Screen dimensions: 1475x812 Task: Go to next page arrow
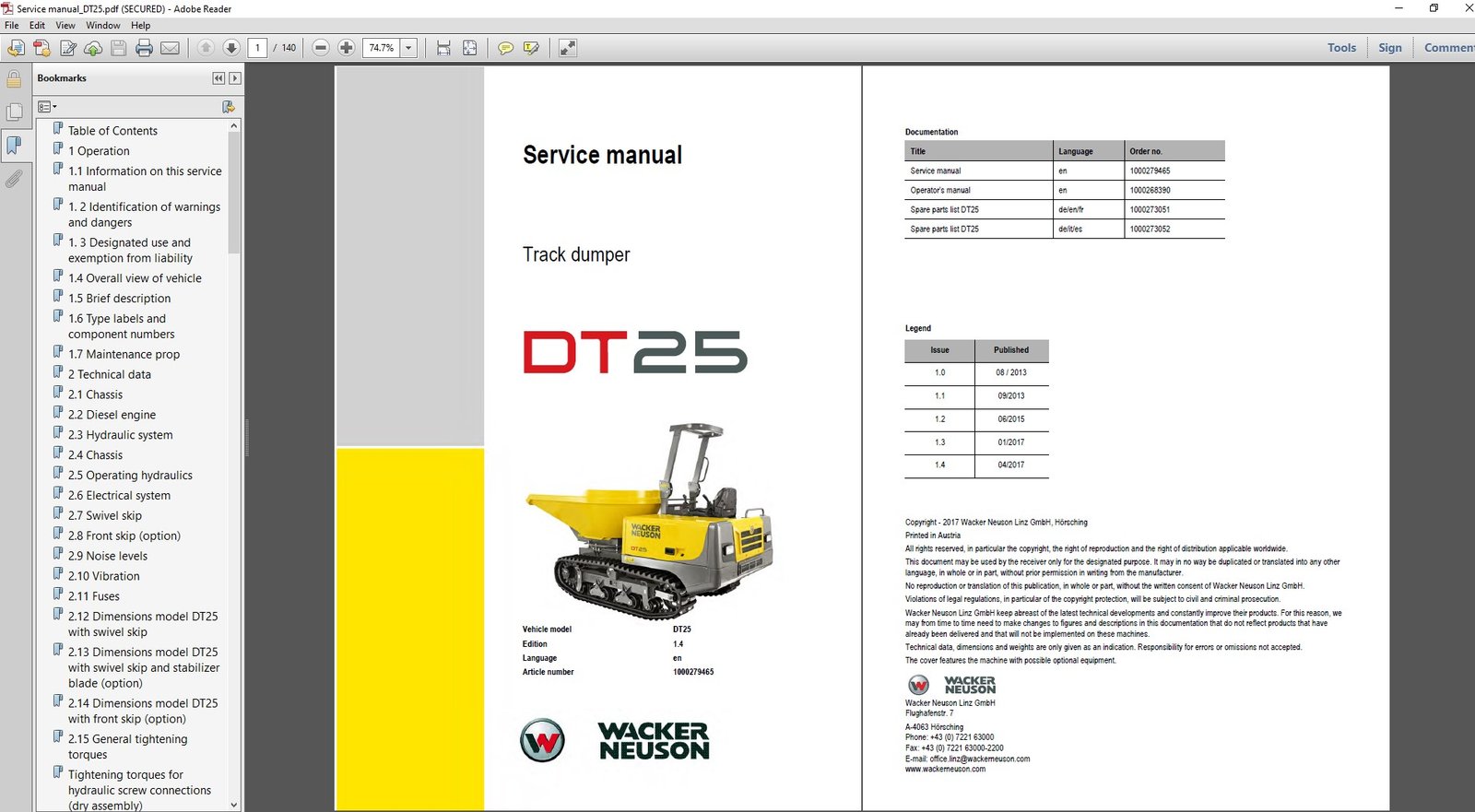(x=231, y=48)
